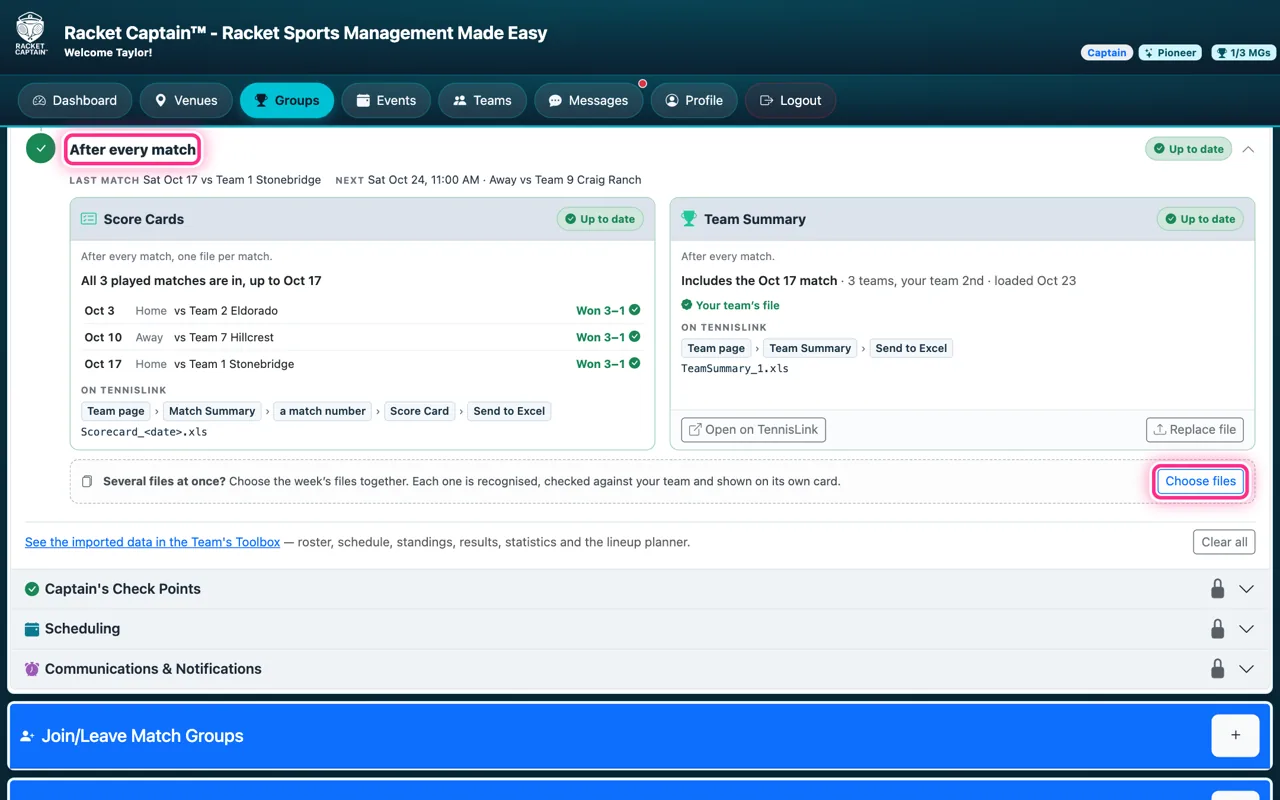Click Team Summary breadcrumb chip under On TennisLink
Viewport: 1280px width, 800px height.
coord(810,348)
